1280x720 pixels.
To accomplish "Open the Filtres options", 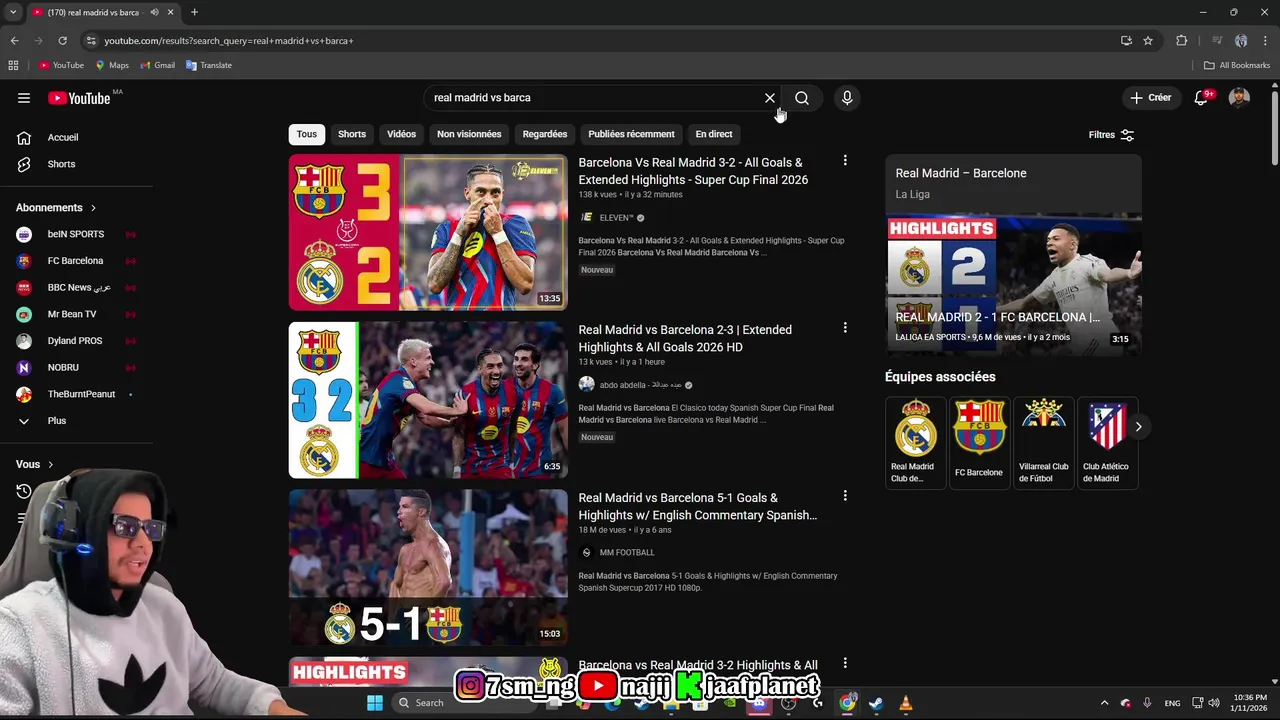I will click(1111, 135).
